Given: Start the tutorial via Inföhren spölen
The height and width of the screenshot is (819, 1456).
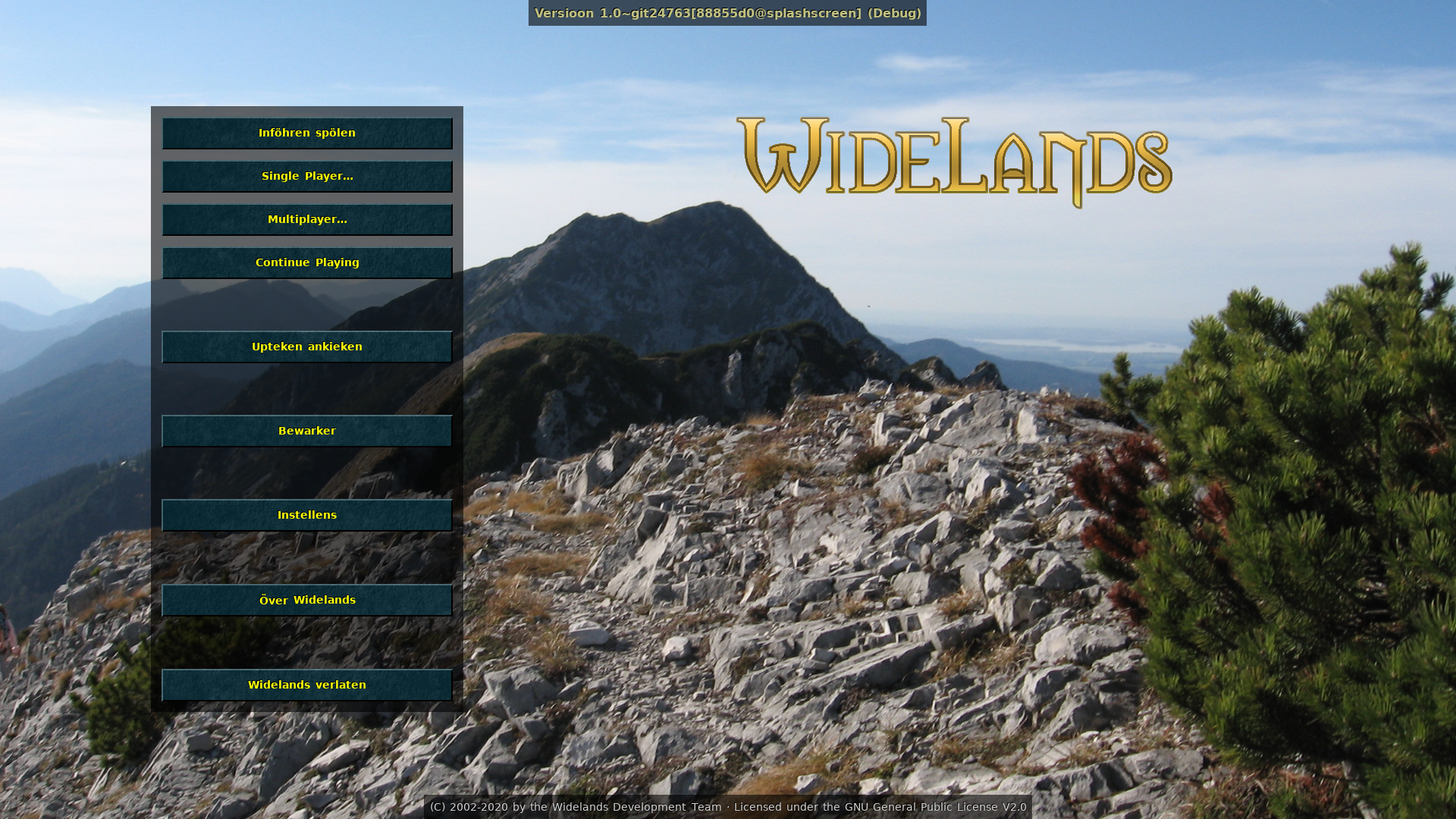Looking at the screenshot, I should tap(307, 133).
